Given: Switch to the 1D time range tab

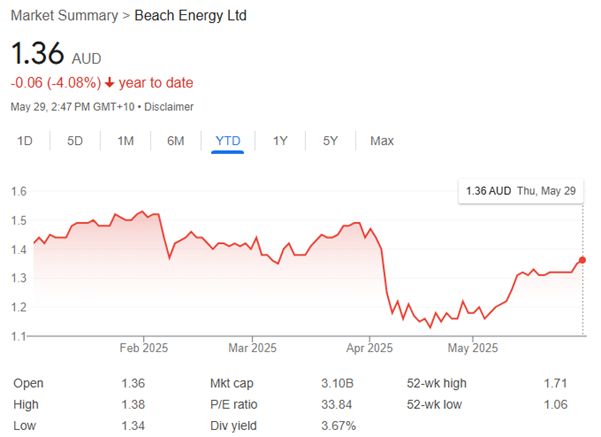Looking at the screenshot, I should coord(25,141).
